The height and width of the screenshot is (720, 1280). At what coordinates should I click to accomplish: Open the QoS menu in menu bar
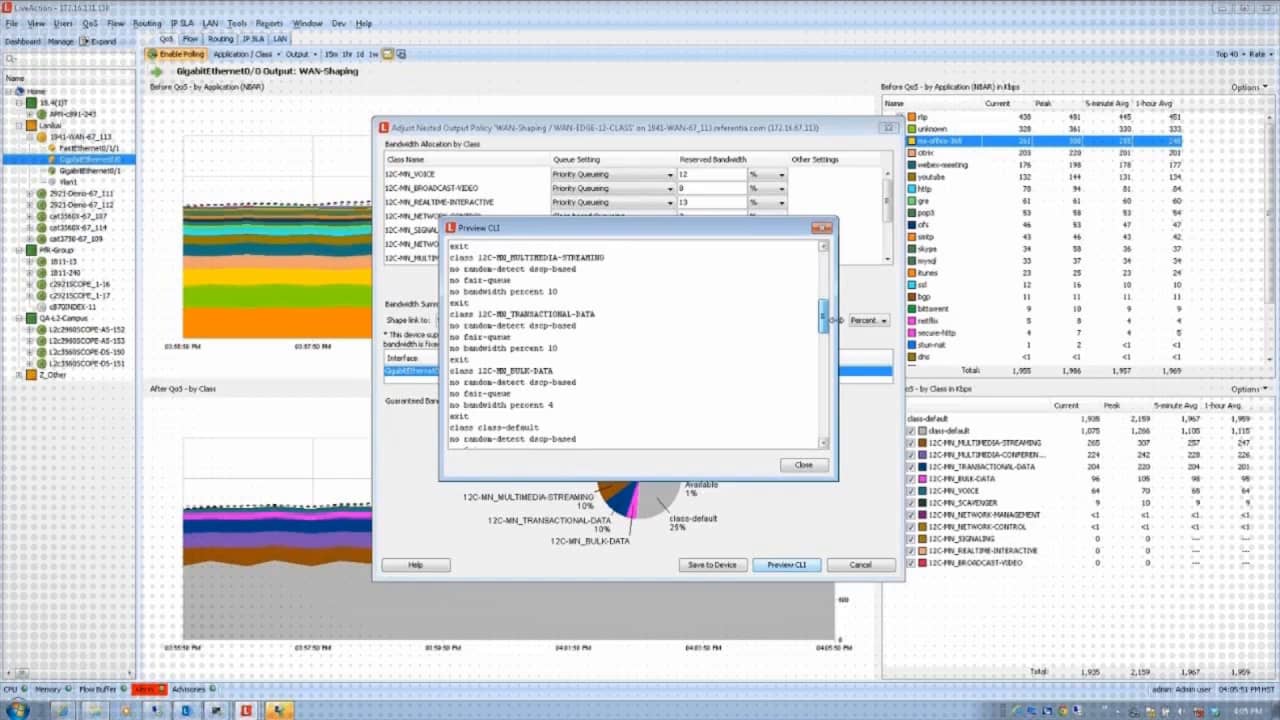click(90, 23)
